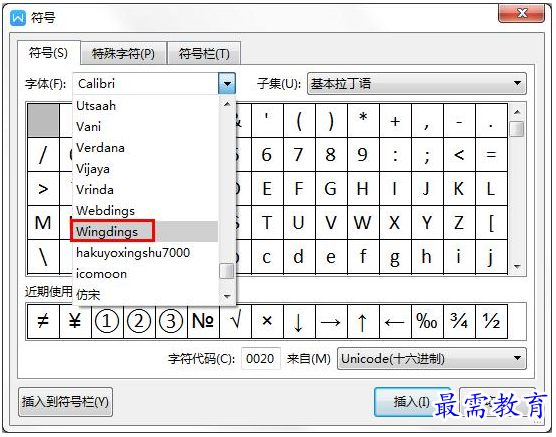Select the capital W grid cell

click(363, 223)
